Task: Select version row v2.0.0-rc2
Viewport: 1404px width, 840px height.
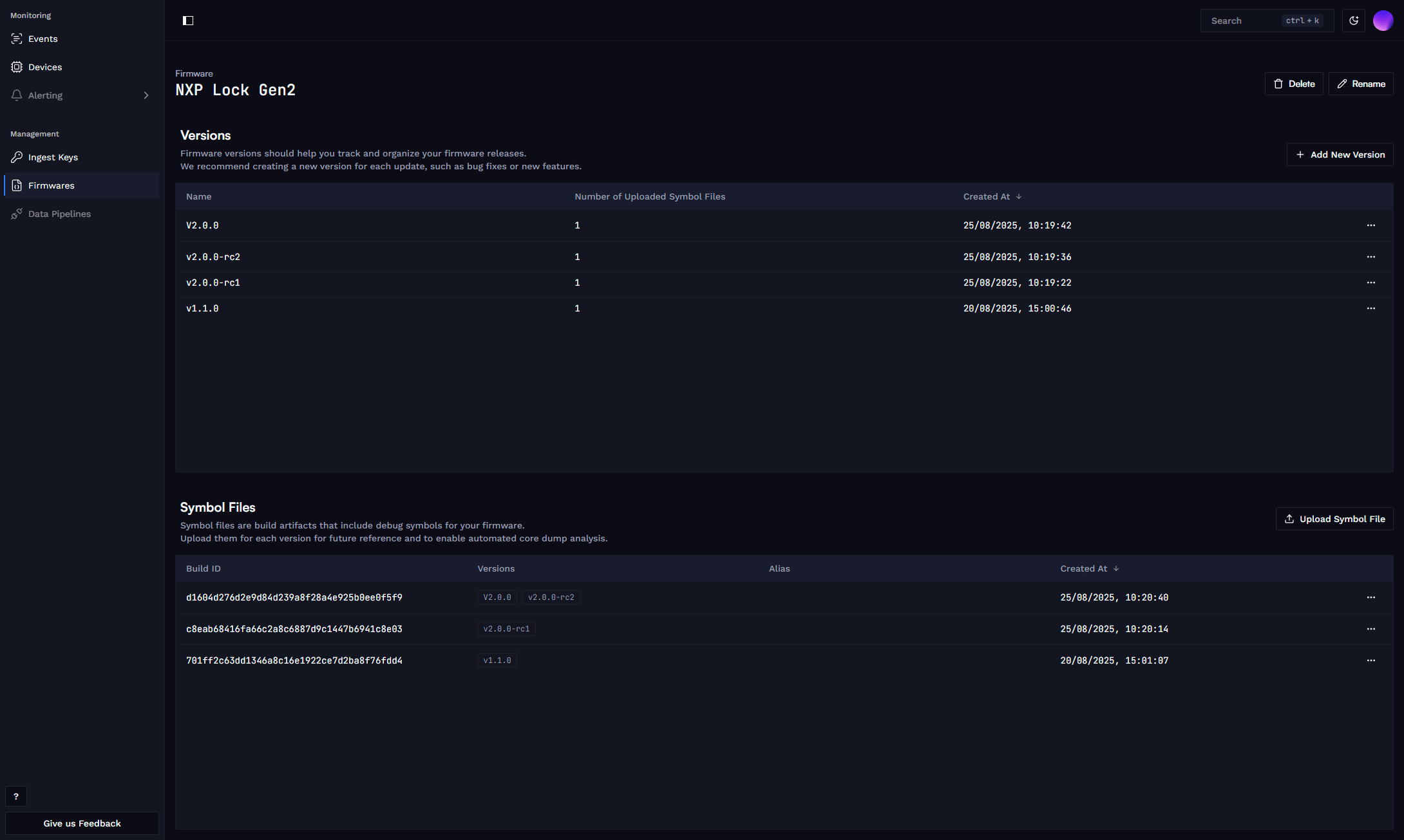Action: [x=784, y=257]
